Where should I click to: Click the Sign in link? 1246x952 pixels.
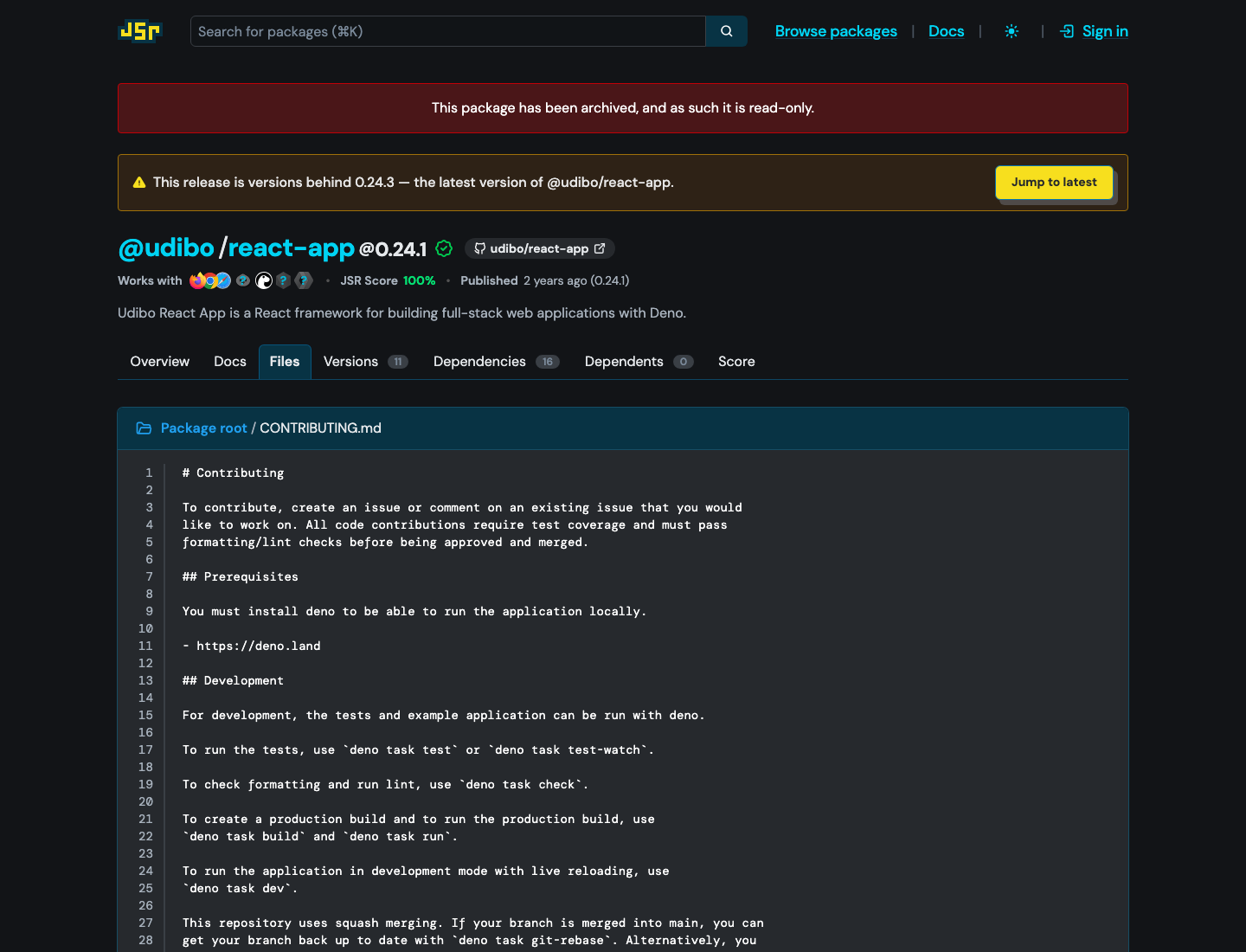1105,31
